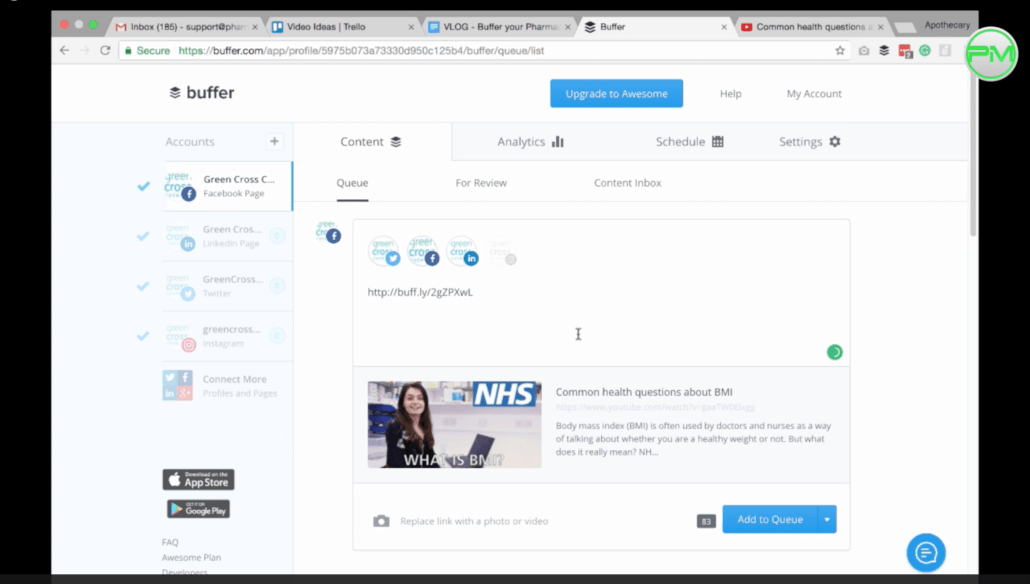Select greencross Instagram account

(x=227, y=336)
